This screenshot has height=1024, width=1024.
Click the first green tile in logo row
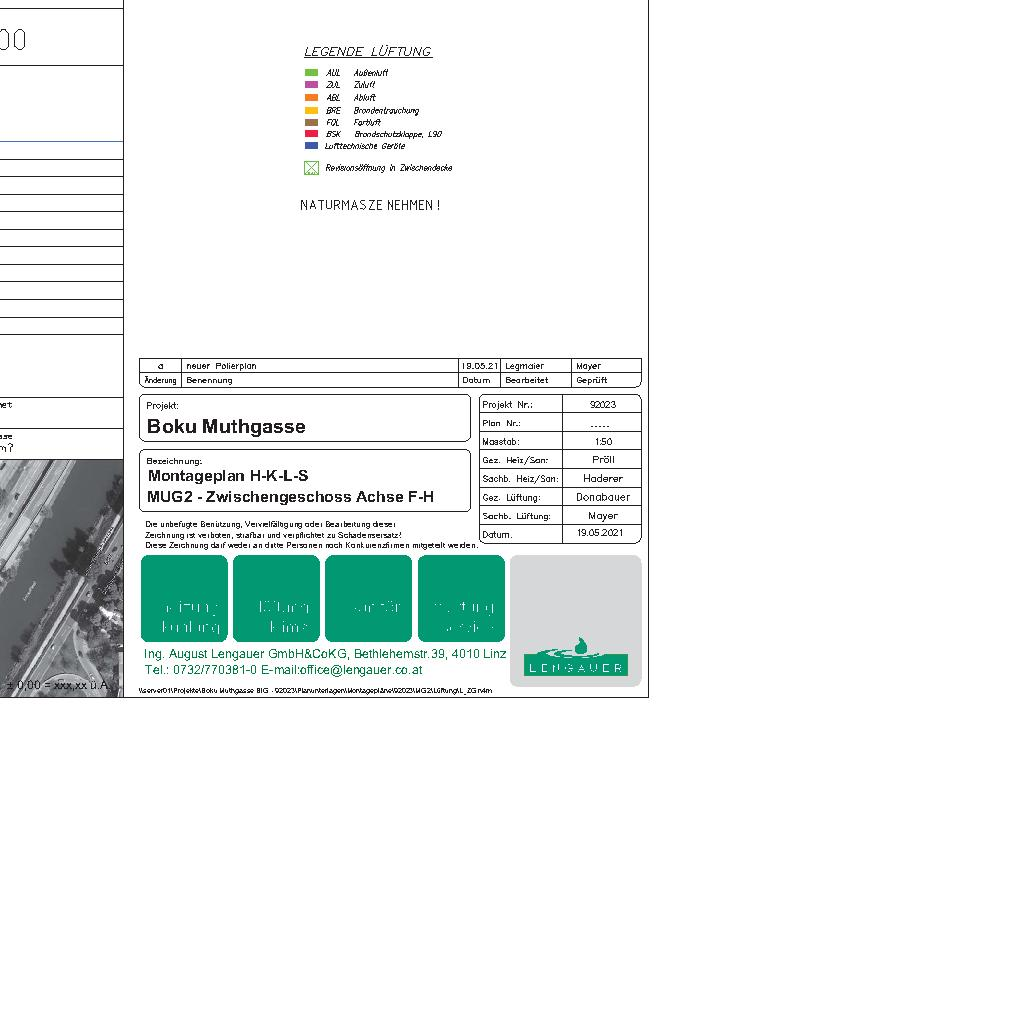[184, 598]
